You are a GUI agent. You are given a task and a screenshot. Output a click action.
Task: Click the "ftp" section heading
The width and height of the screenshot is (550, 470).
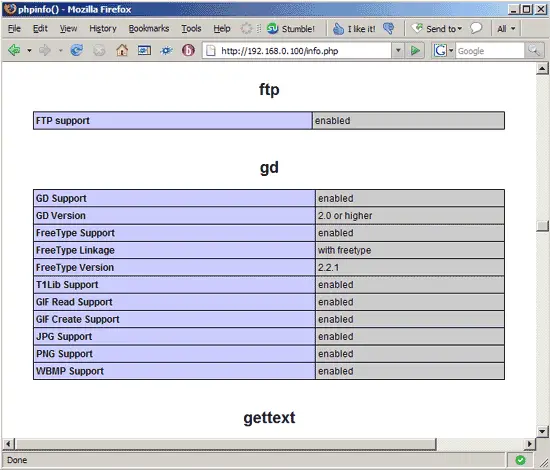pos(269,90)
